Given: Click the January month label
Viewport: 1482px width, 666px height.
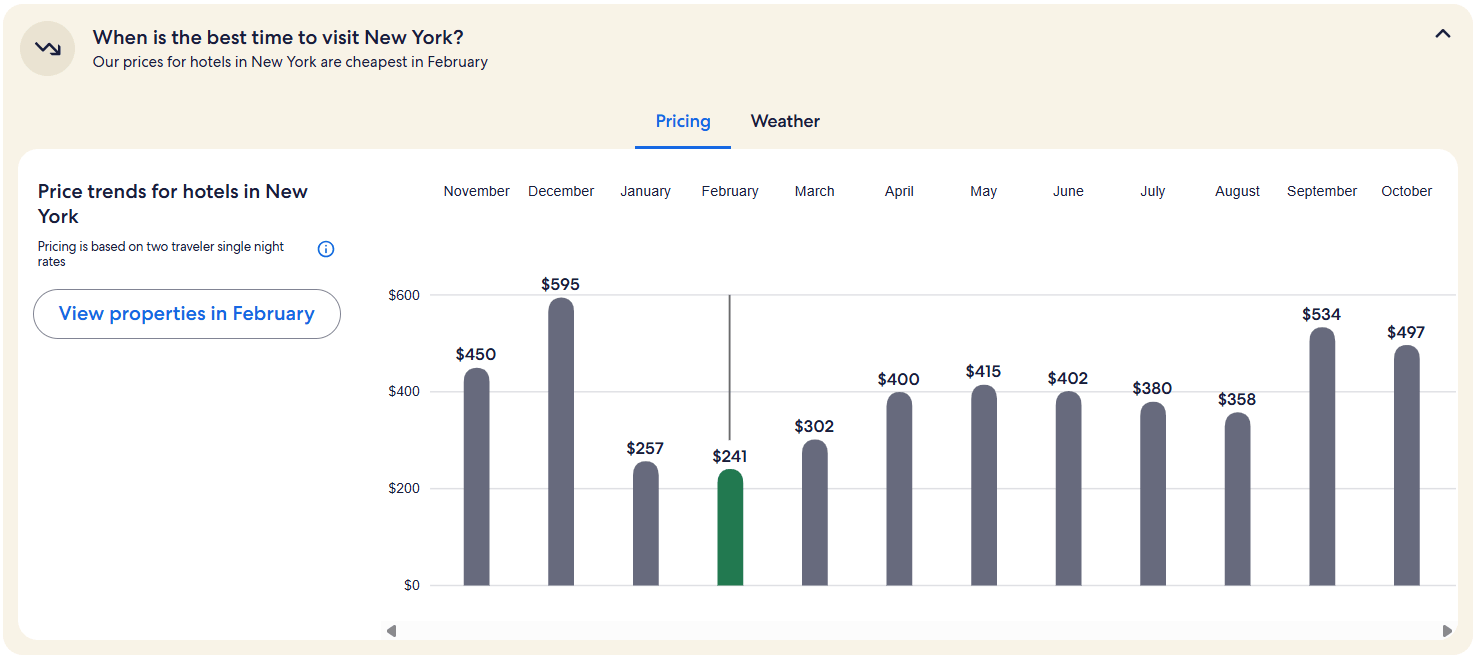Looking at the screenshot, I should point(645,191).
